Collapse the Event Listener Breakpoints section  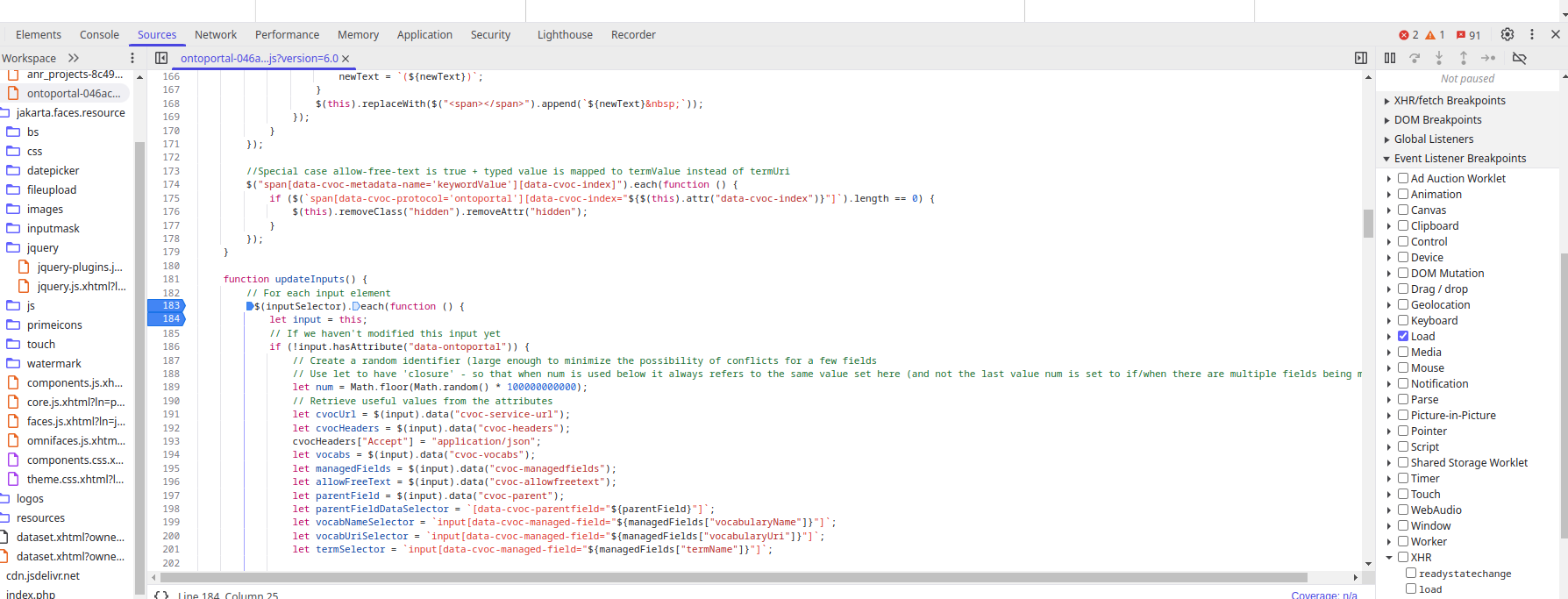coord(1387,159)
